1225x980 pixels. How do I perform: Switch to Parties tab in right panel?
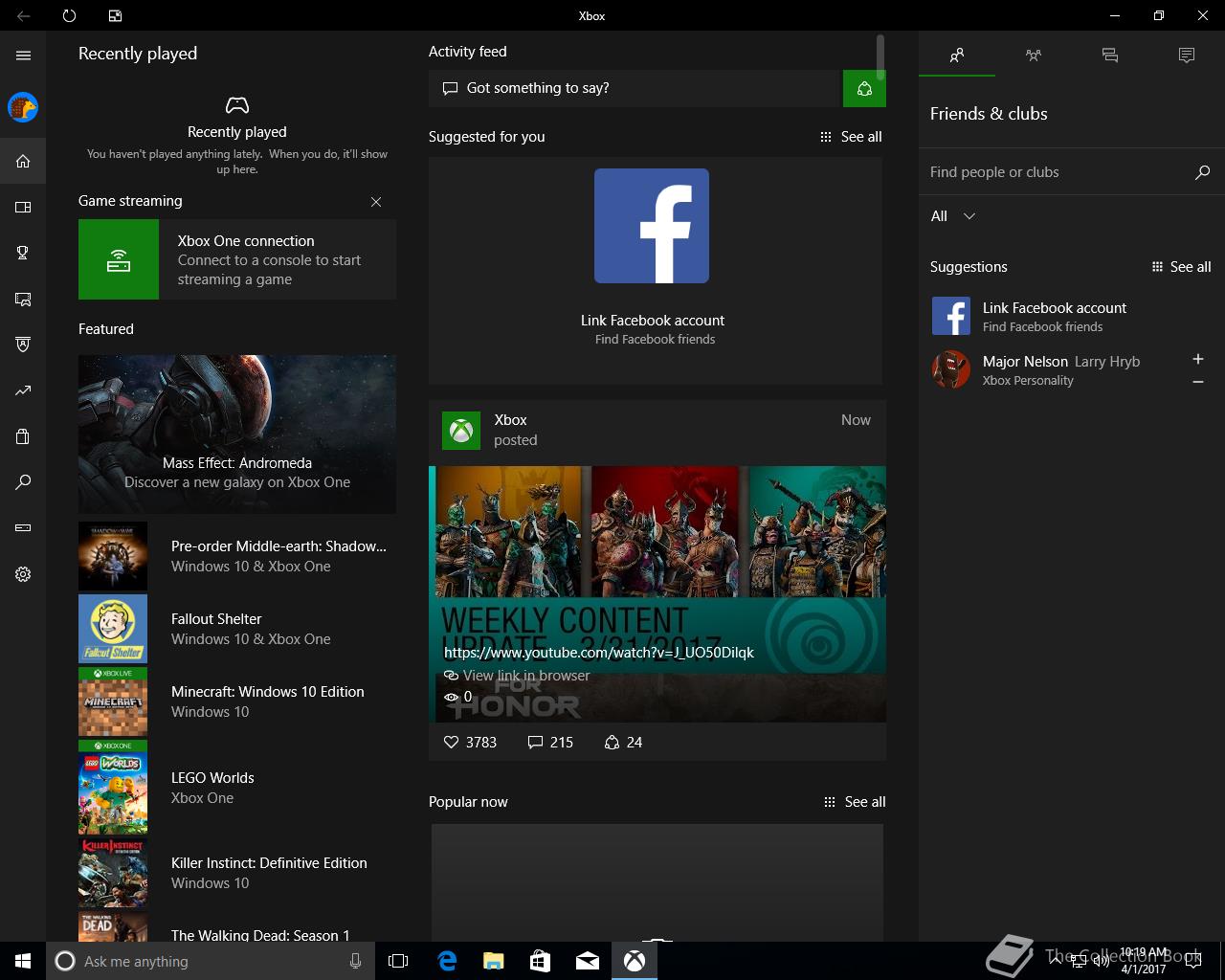click(1034, 56)
